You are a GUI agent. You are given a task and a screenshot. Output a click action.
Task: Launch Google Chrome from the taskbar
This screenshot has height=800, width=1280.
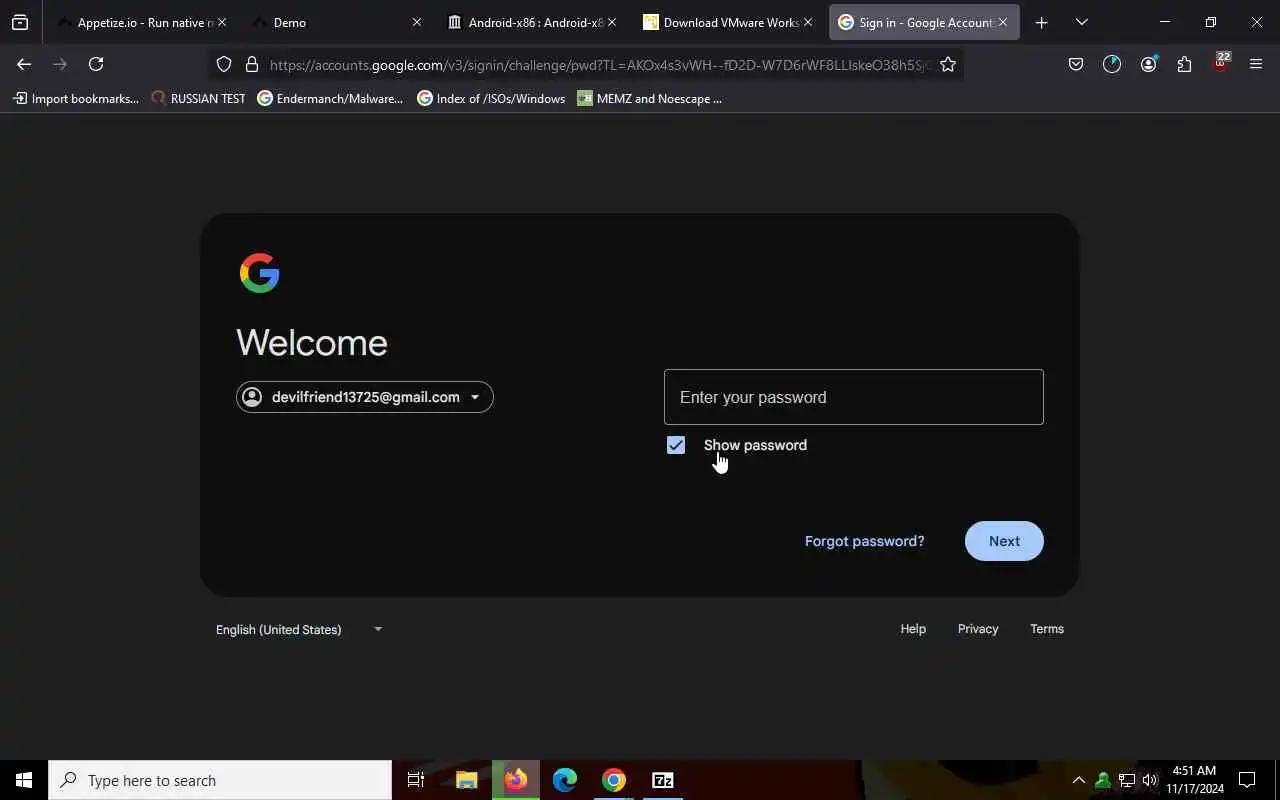(614, 780)
